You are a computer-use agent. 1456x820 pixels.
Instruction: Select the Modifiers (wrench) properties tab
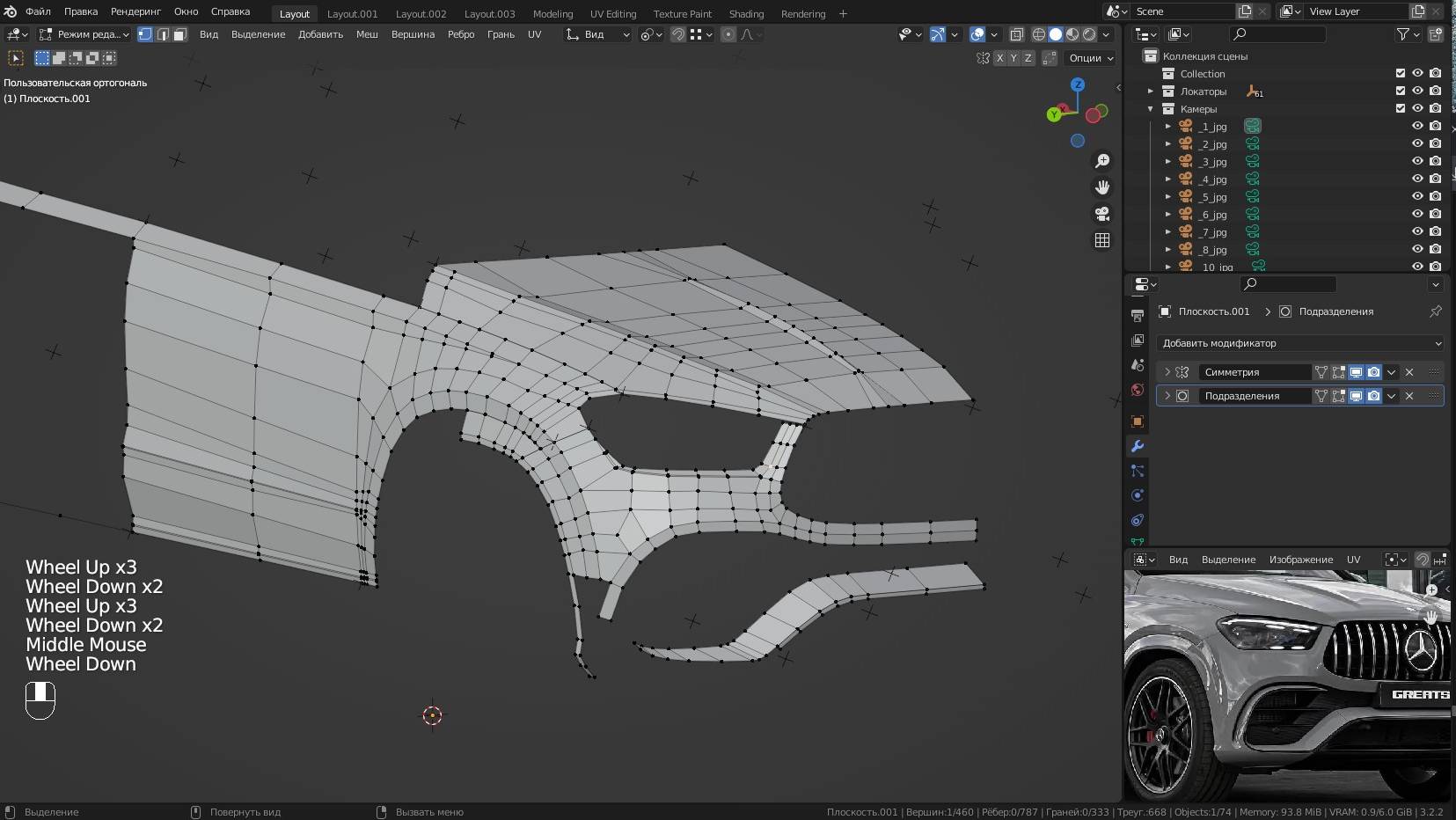pyautogui.click(x=1138, y=446)
